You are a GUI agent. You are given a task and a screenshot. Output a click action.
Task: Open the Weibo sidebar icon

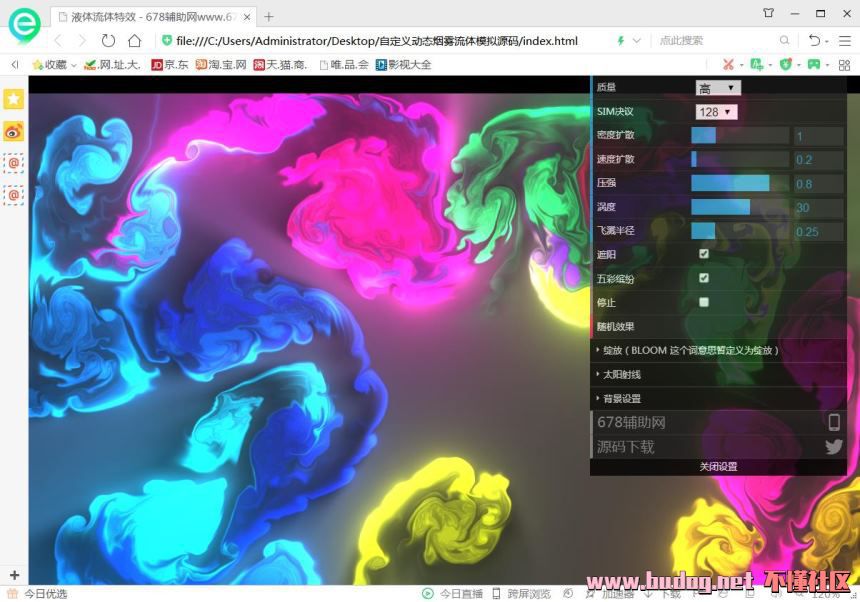14,132
